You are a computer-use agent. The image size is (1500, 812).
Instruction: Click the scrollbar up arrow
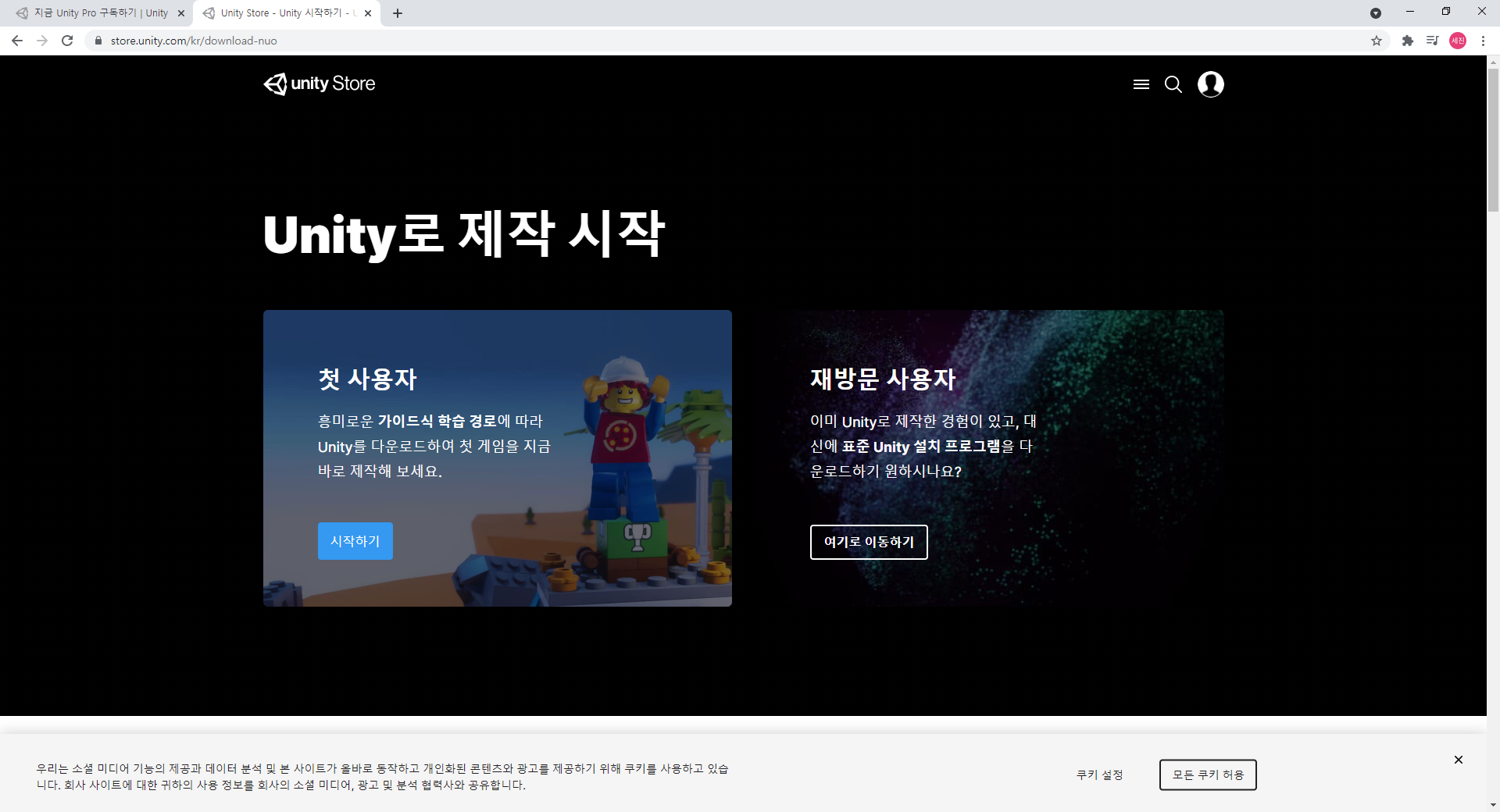(x=1493, y=62)
